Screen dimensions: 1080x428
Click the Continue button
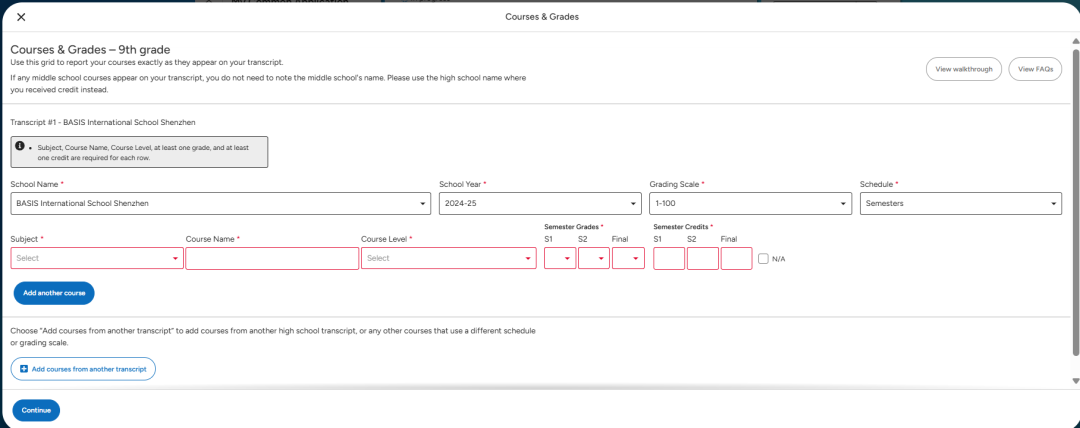36,410
